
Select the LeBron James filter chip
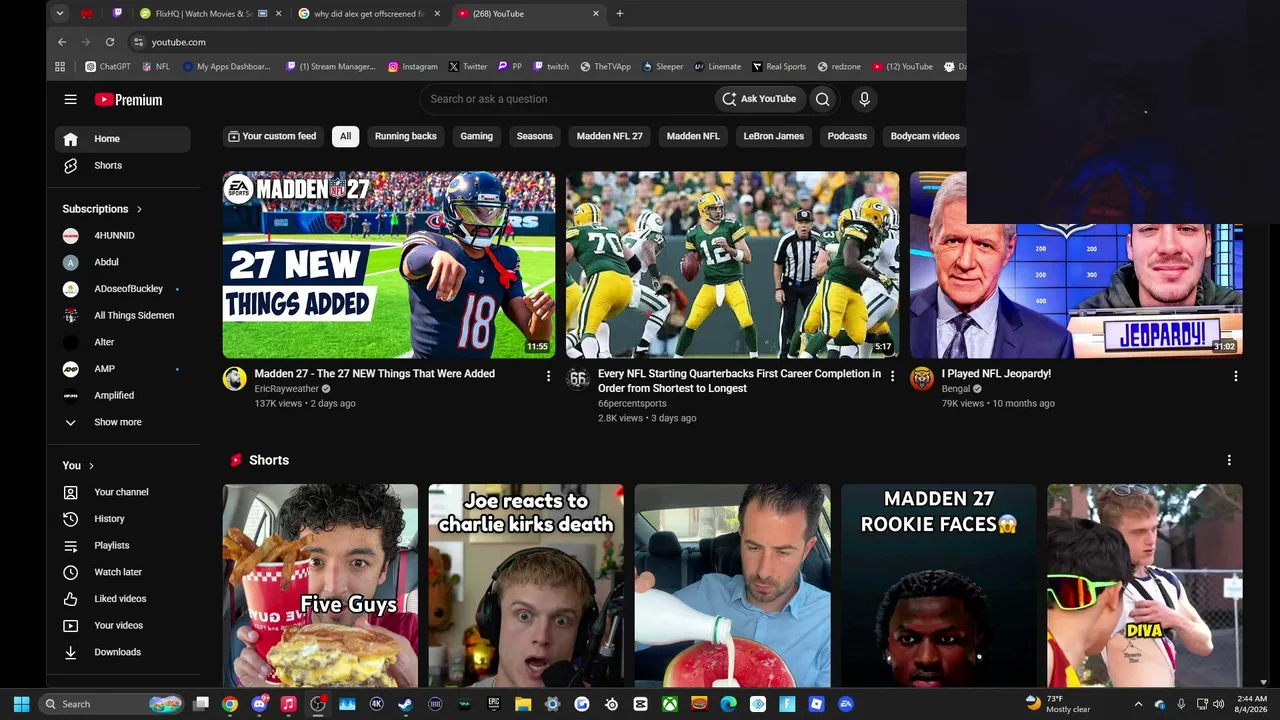[x=773, y=136]
